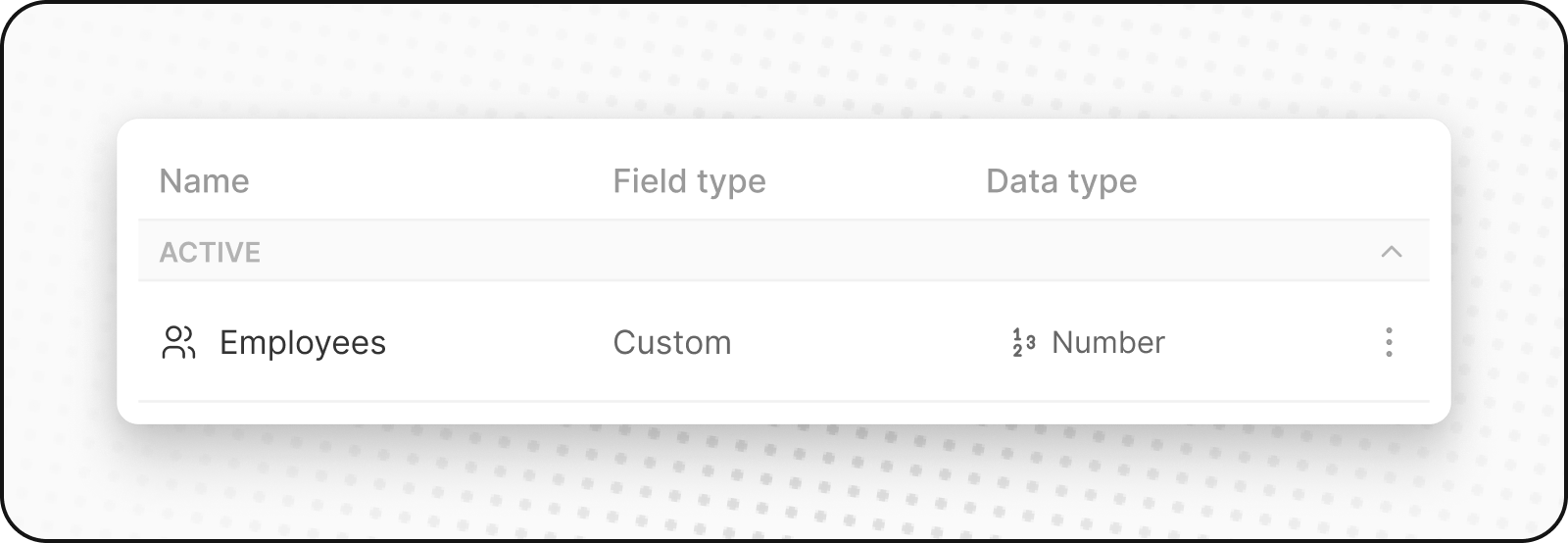
Task: Open the three-dot menu for Employees
Action: (x=1389, y=342)
